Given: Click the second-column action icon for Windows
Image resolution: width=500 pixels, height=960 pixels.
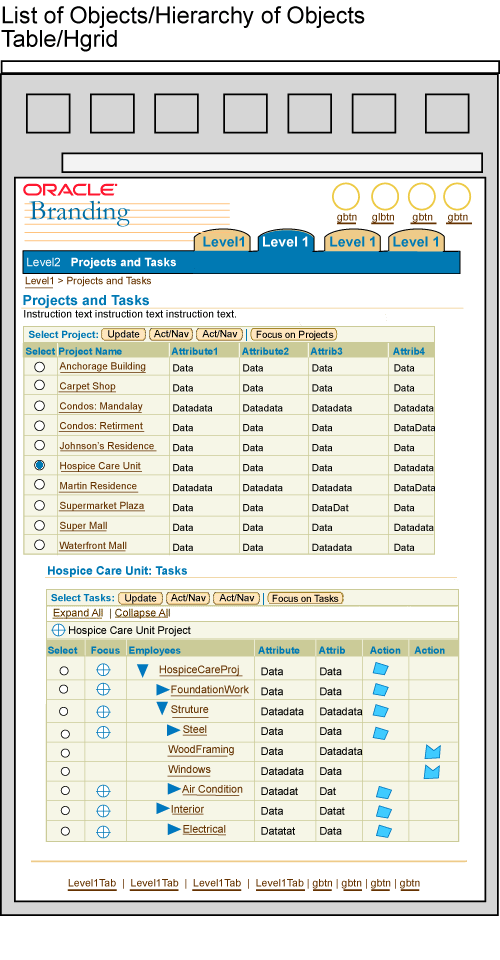Looking at the screenshot, I should point(432,771).
